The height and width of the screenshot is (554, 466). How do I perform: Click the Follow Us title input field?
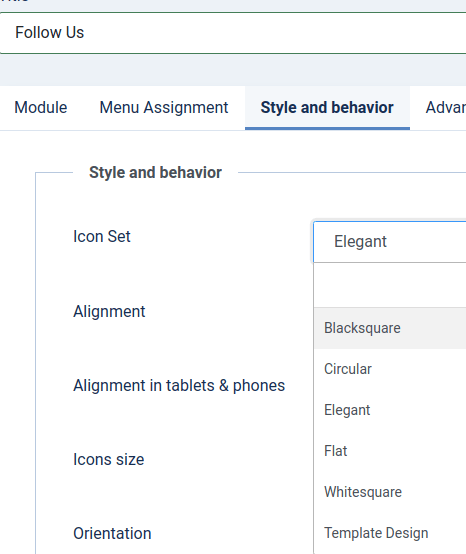(x=233, y=33)
